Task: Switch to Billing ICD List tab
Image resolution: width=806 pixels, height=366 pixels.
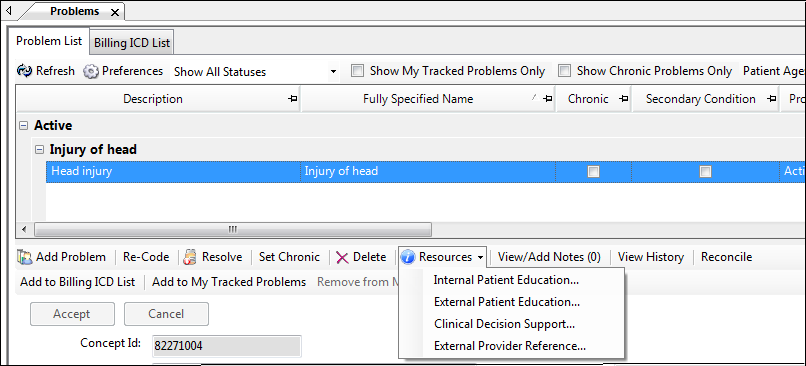Action: click(x=132, y=43)
